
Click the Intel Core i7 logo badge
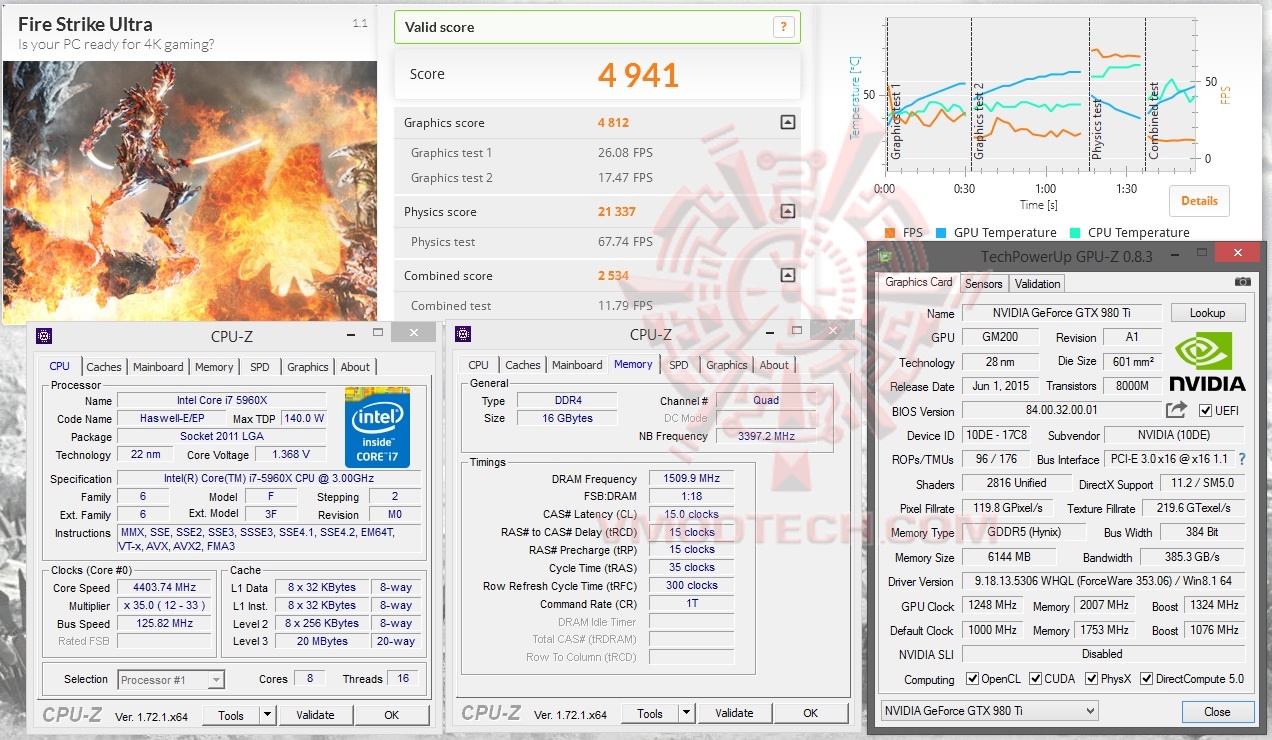[x=377, y=426]
